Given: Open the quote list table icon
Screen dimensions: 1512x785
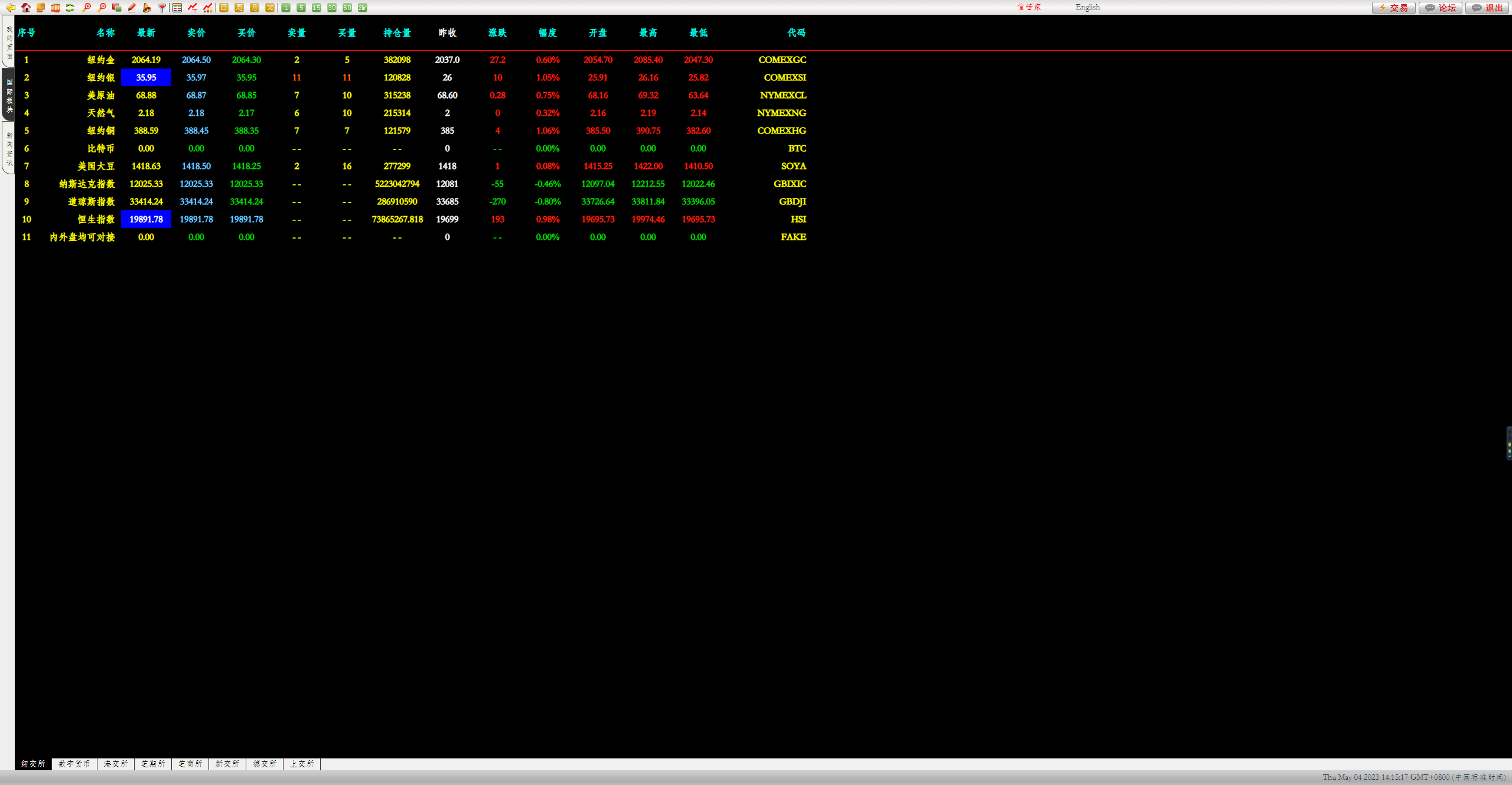Looking at the screenshot, I should click(x=177, y=8).
